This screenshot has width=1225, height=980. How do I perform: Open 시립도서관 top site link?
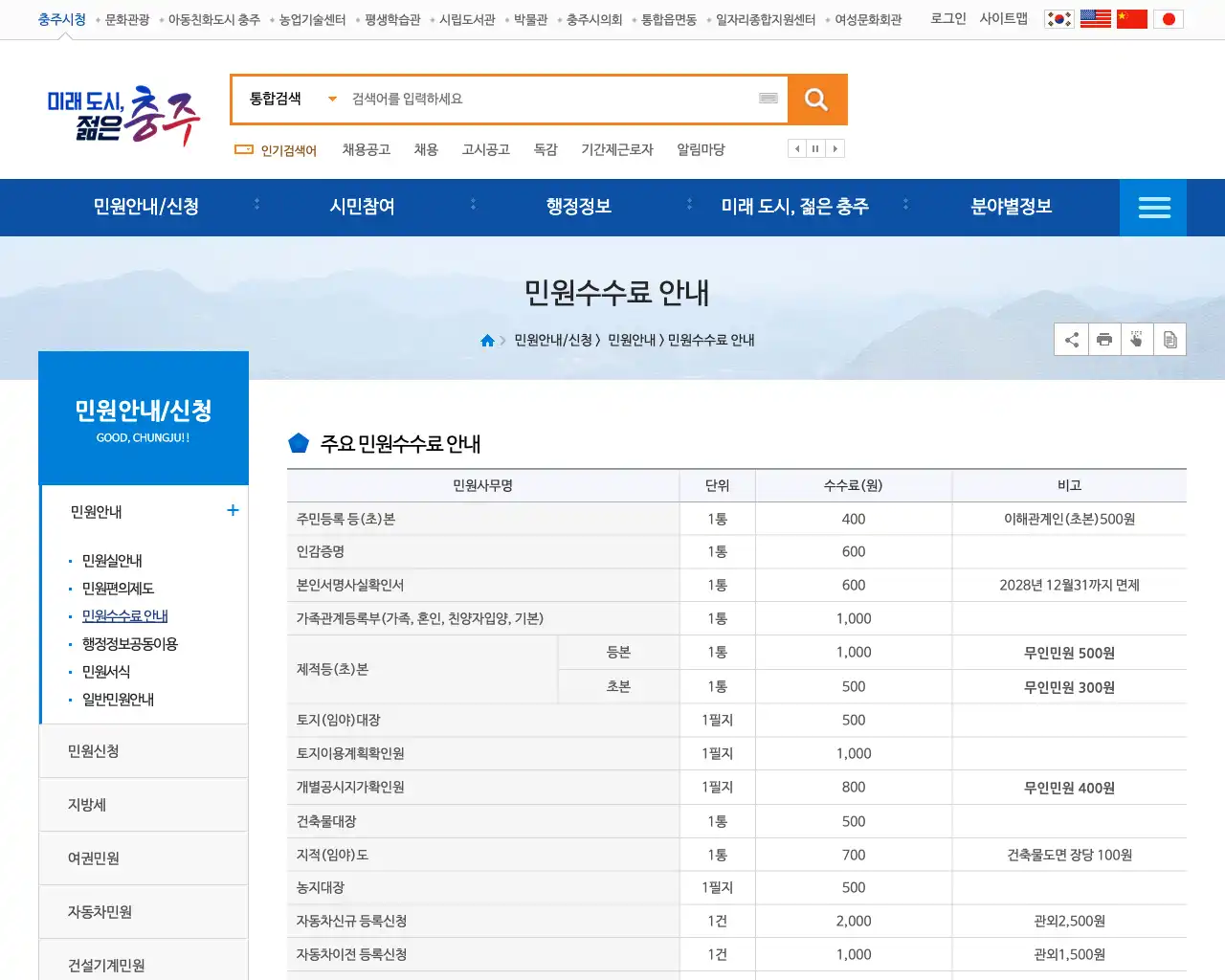click(467, 19)
